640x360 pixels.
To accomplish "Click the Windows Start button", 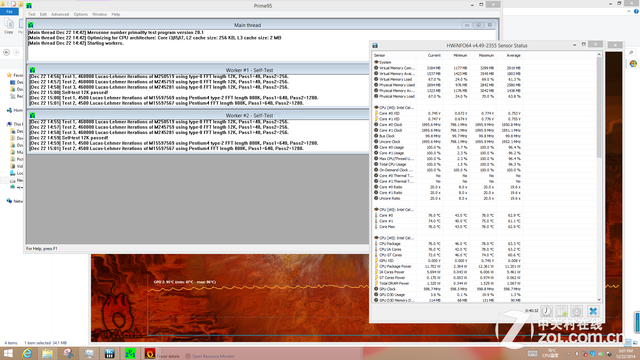I will pyautogui.click(x=8, y=353).
